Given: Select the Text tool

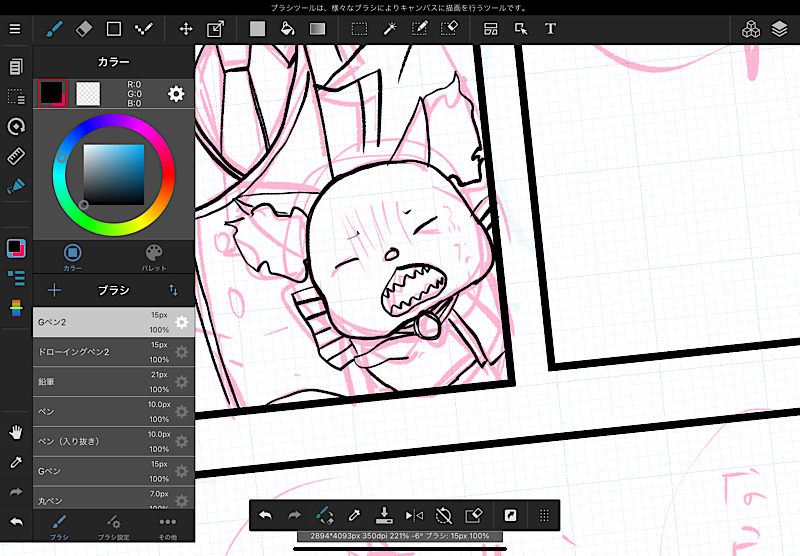Looking at the screenshot, I should point(550,29).
